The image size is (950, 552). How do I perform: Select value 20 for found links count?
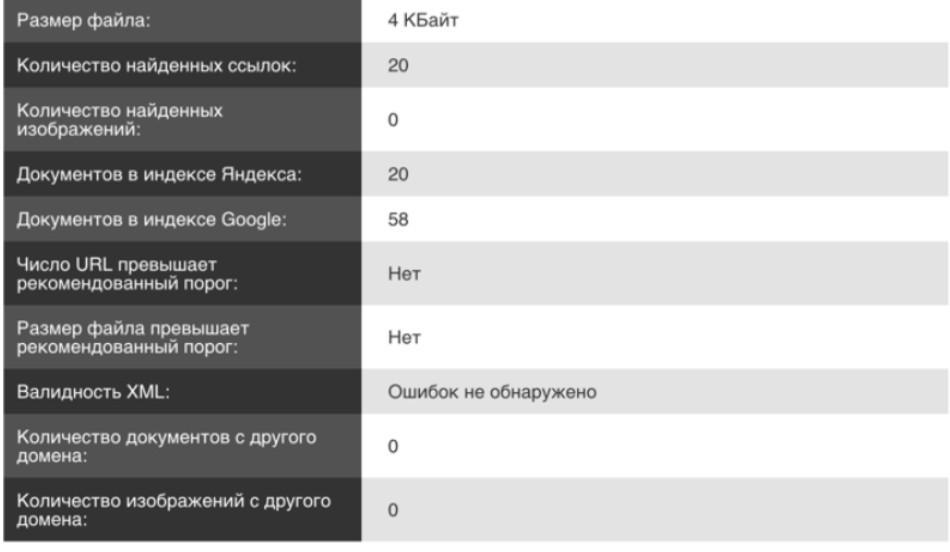pyautogui.click(x=398, y=66)
